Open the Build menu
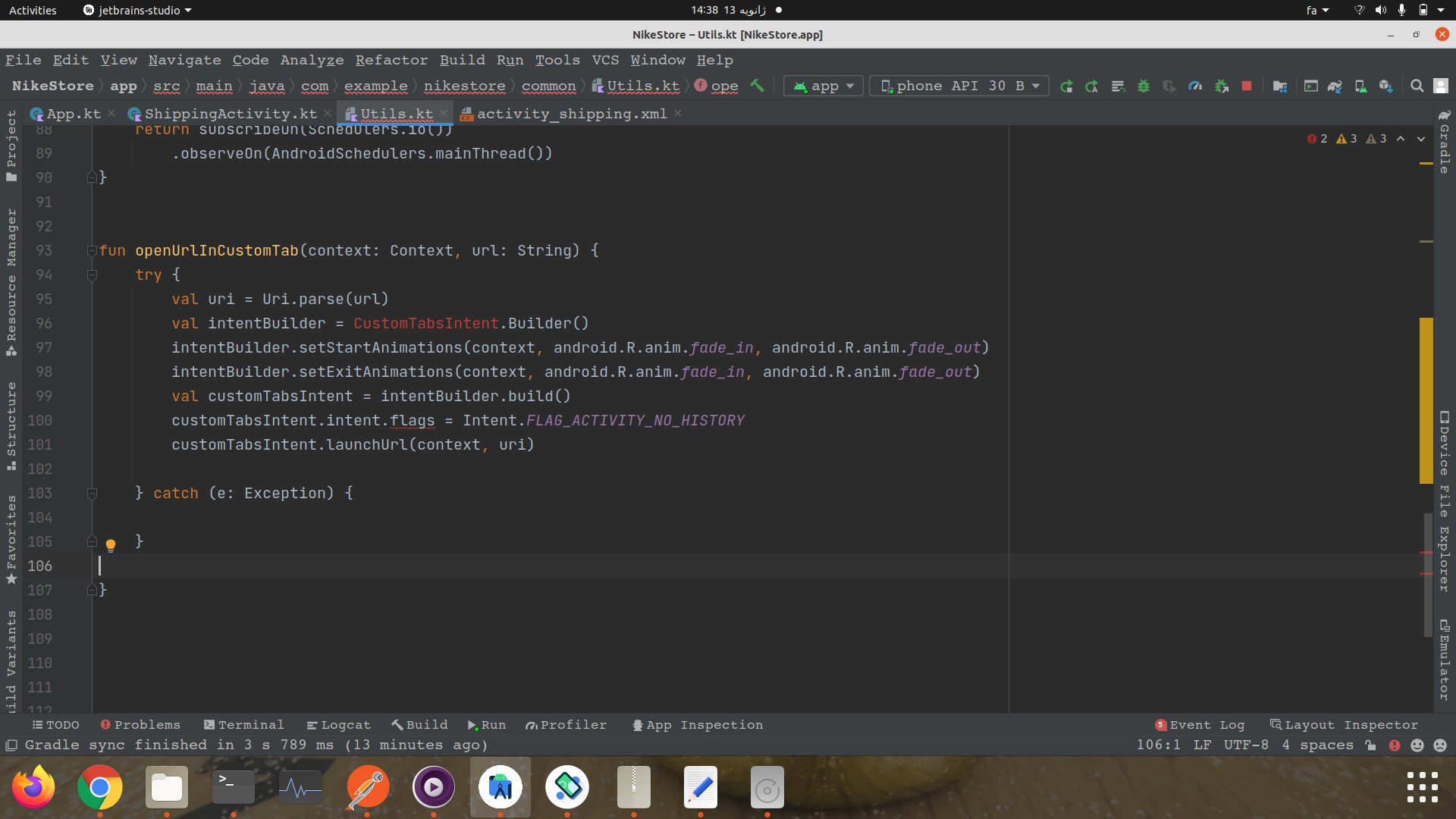The width and height of the screenshot is (1456, 819). tap(462, 60)
